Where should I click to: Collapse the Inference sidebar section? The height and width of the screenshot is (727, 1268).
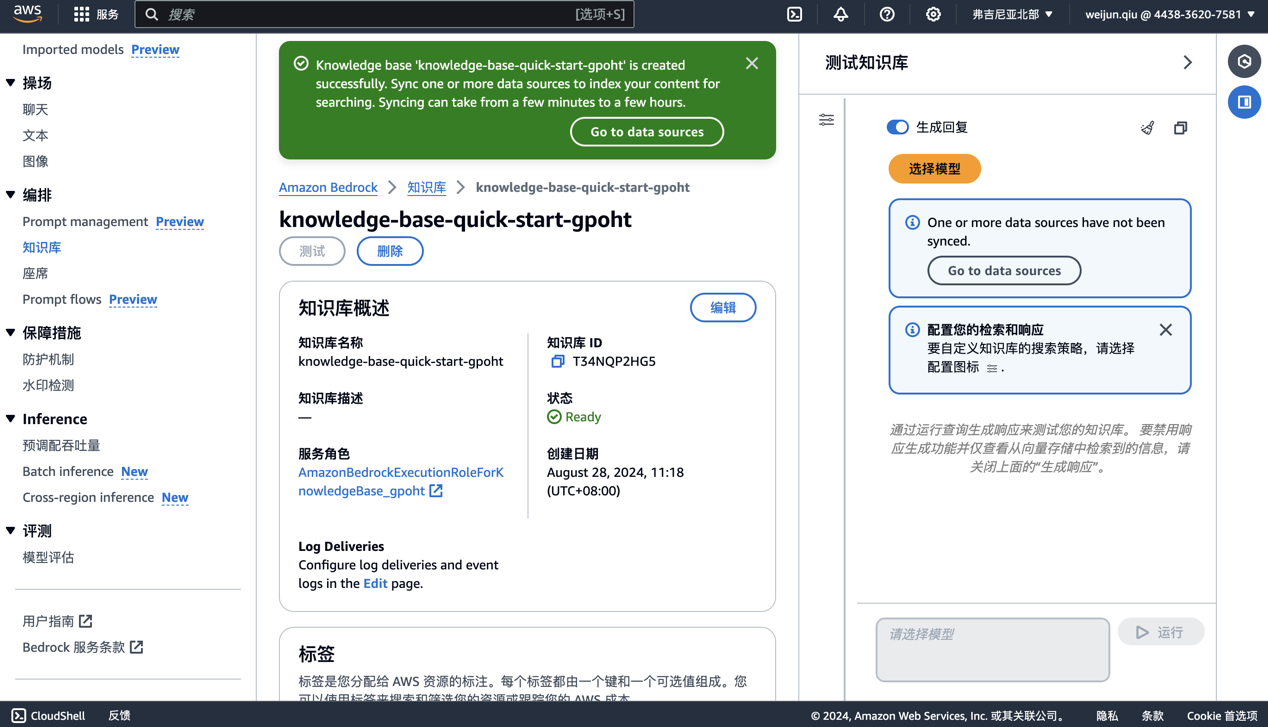pyautogui.click(x=11, y=419)
